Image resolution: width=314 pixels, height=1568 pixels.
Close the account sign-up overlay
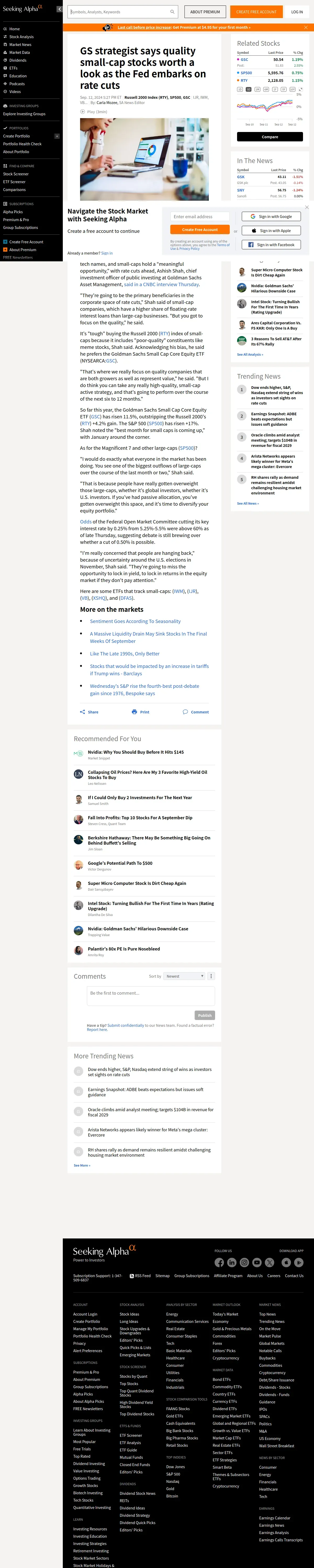coord(306,207)
